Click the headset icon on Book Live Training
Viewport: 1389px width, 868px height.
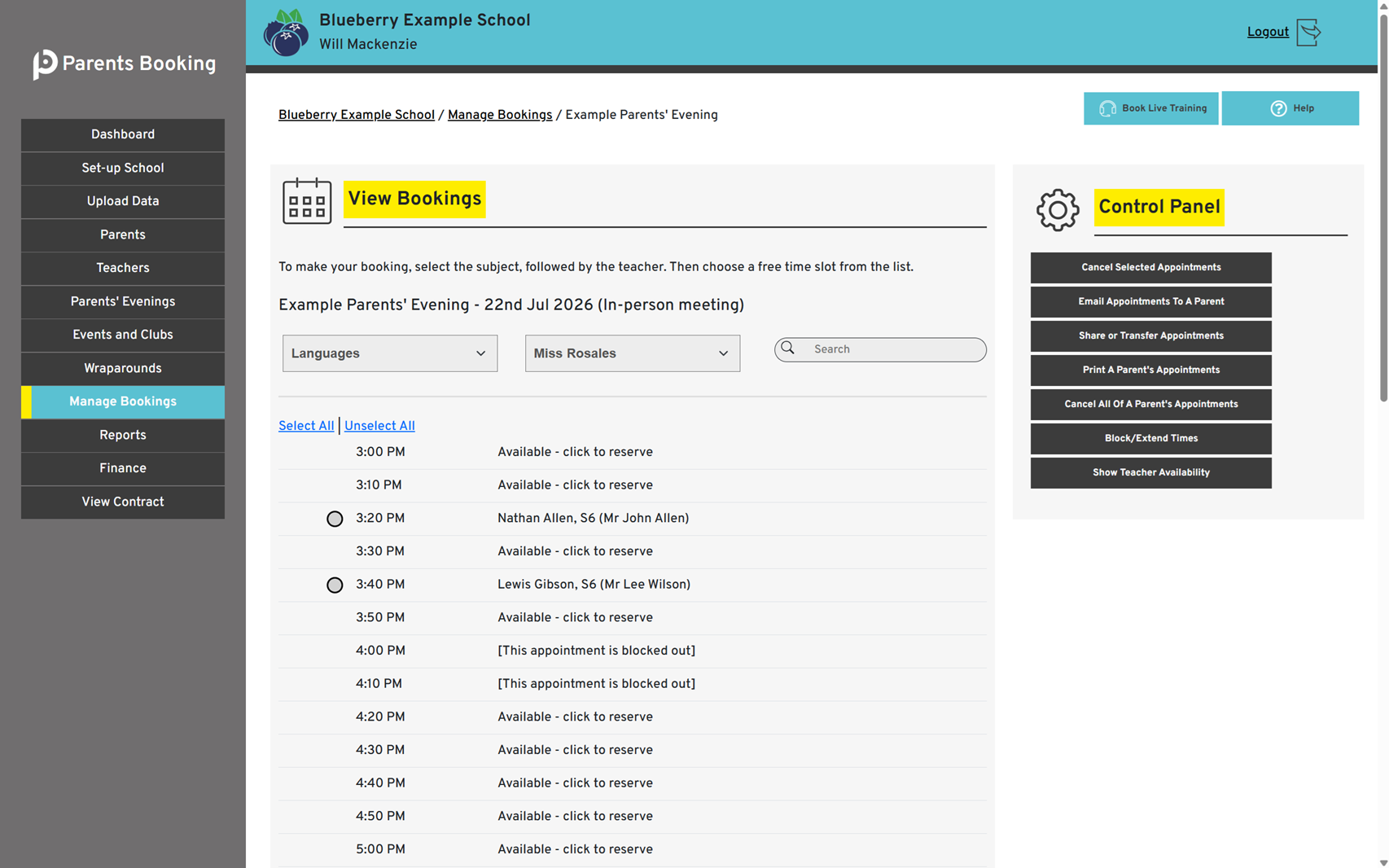pos(1107,108)
